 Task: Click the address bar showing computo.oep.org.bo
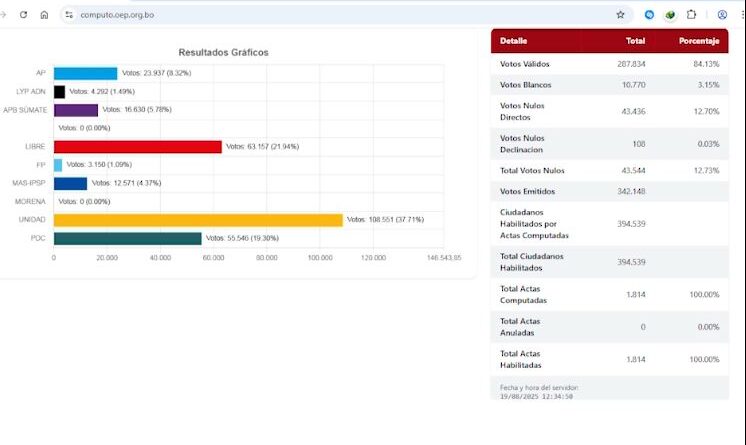(300, 15)
